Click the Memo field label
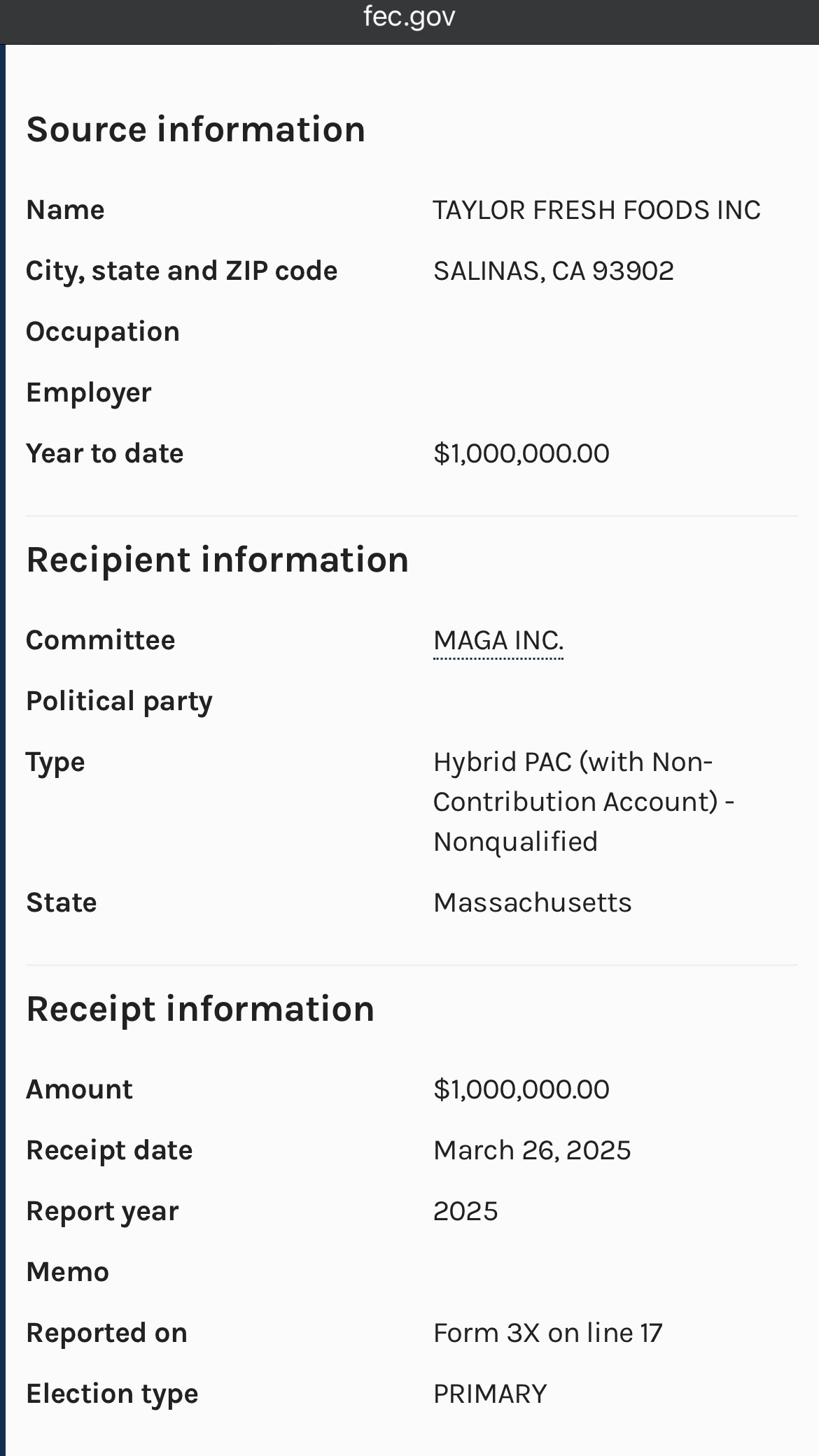 click(68, 1272)
